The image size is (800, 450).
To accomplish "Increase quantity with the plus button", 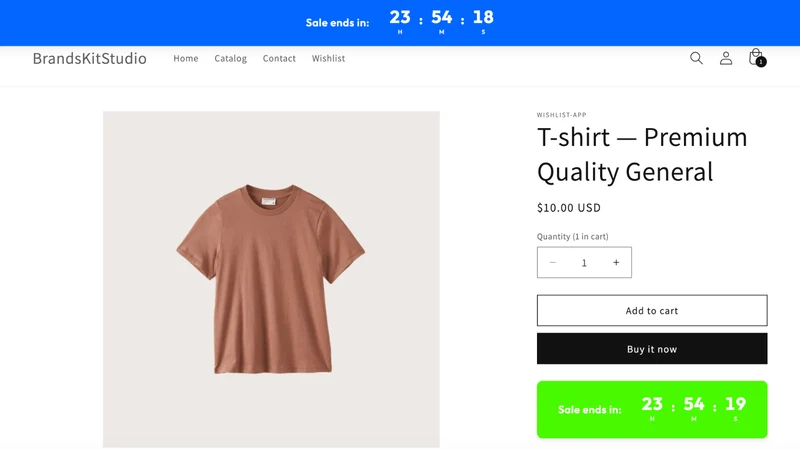I will [616, 262].
